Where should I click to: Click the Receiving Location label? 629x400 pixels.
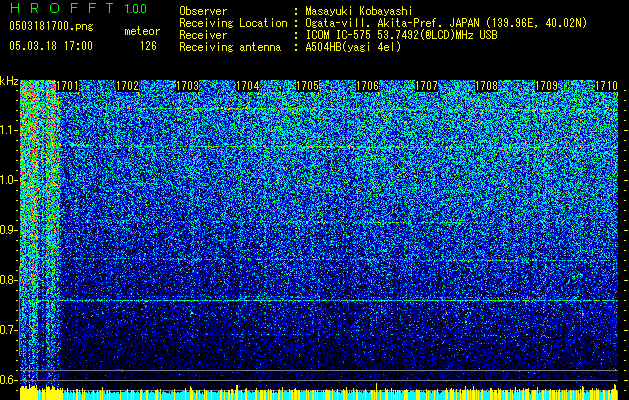(233, 23)
